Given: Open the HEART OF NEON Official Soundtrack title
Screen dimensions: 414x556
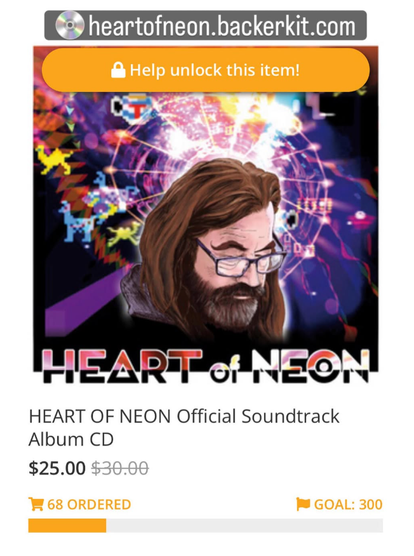Looking at the screenshot, I should point(184,428).
